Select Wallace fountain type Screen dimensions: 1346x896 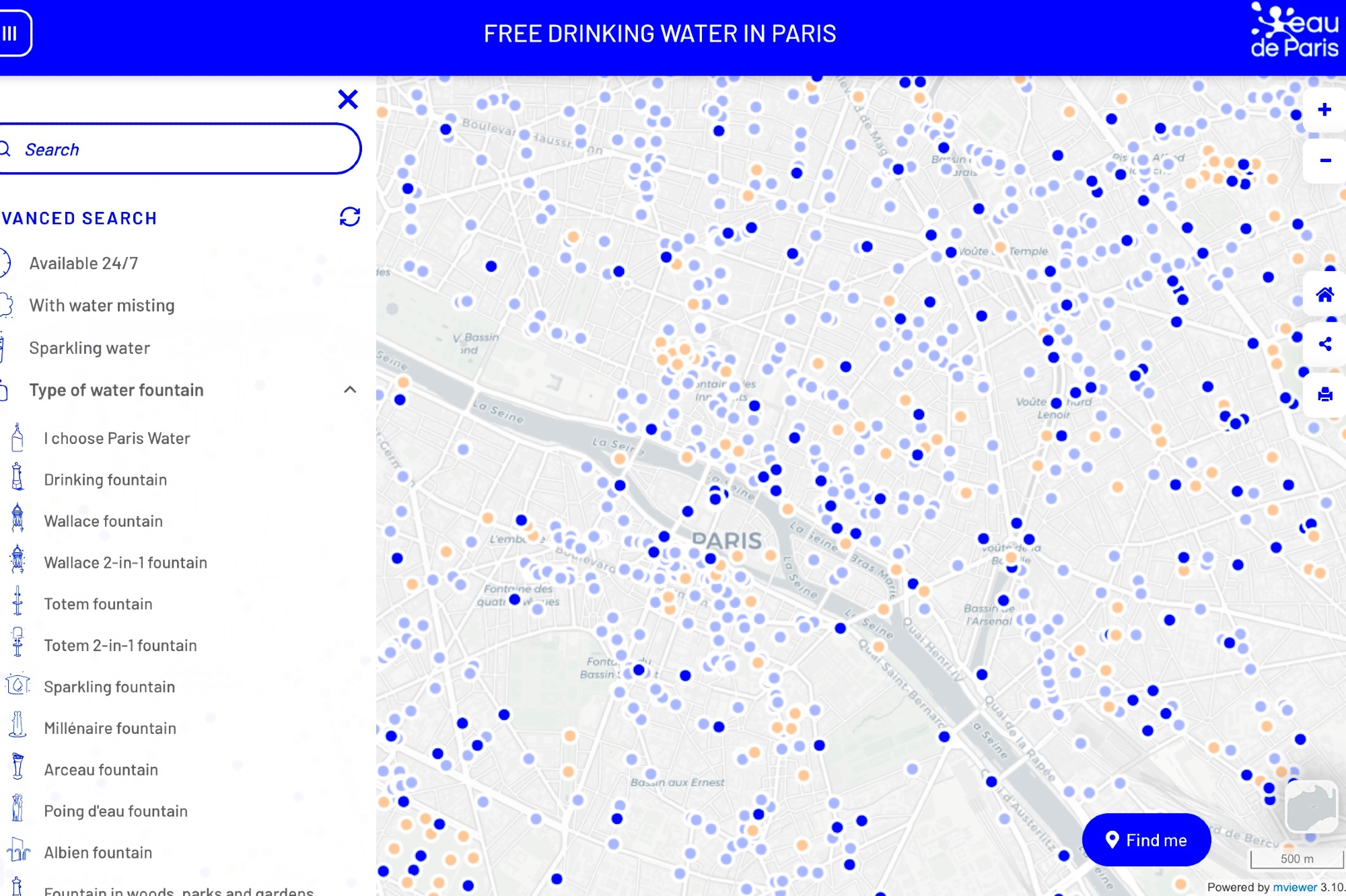click(x=103, y=521)
